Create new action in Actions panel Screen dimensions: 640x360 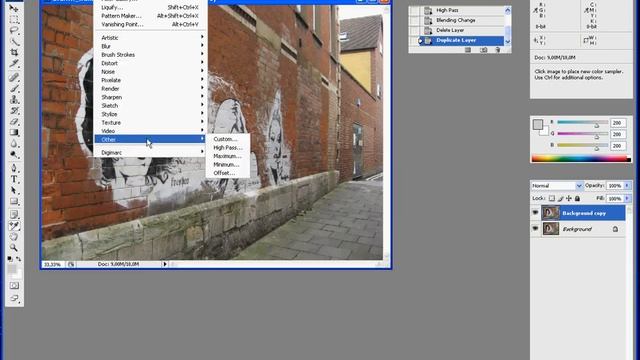pos(484,50)
